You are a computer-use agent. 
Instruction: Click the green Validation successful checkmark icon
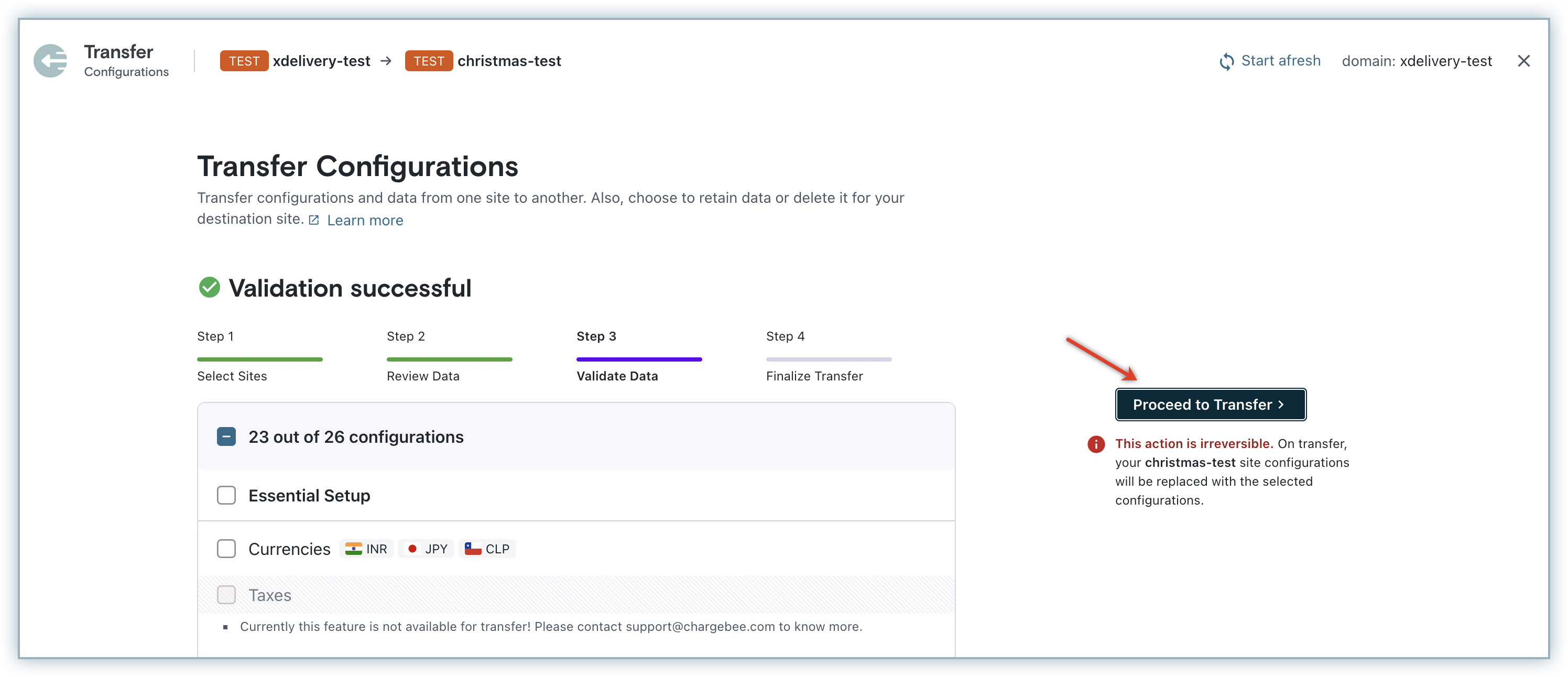210,287
